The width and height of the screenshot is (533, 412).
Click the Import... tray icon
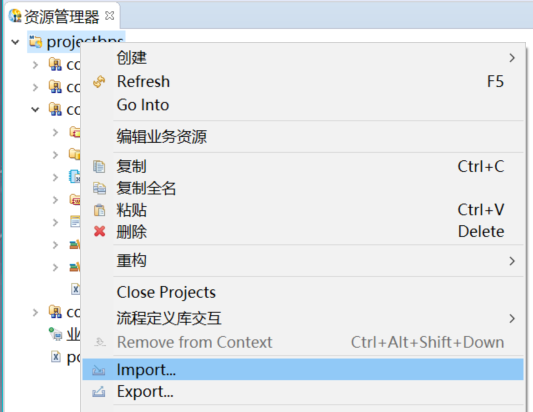point(99,370)
